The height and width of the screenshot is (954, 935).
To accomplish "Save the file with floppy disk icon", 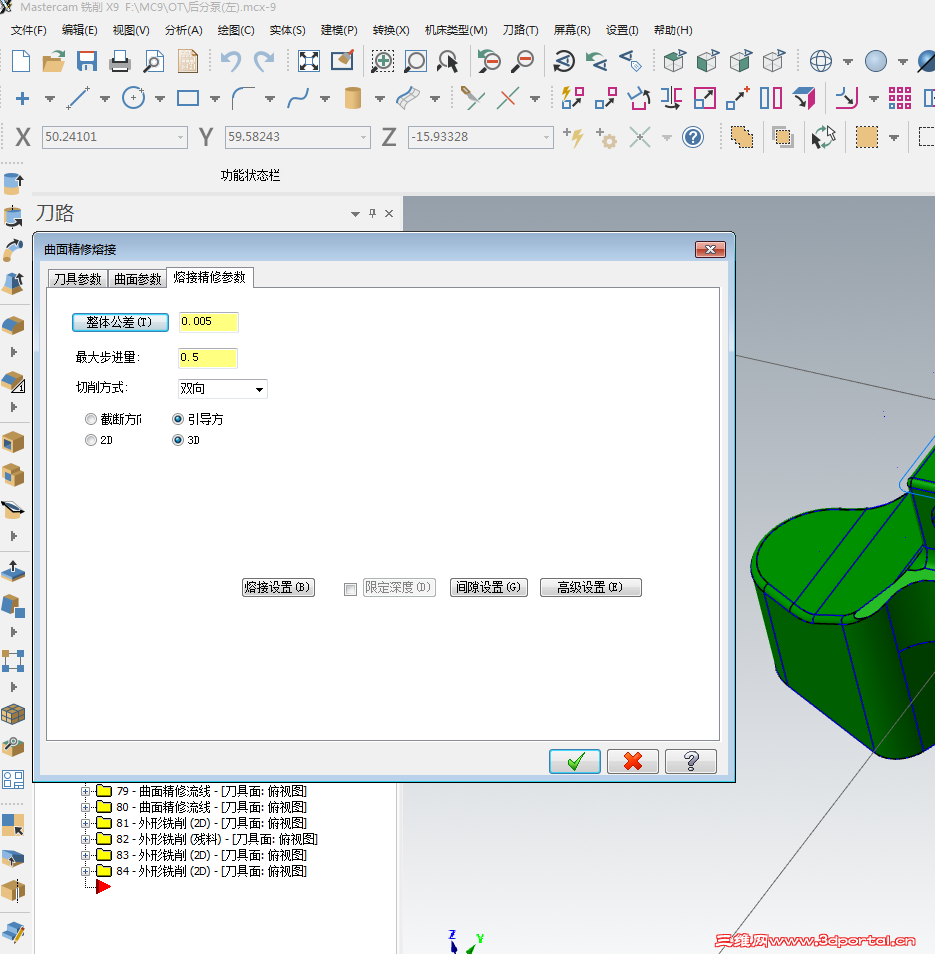I will 87,61.
